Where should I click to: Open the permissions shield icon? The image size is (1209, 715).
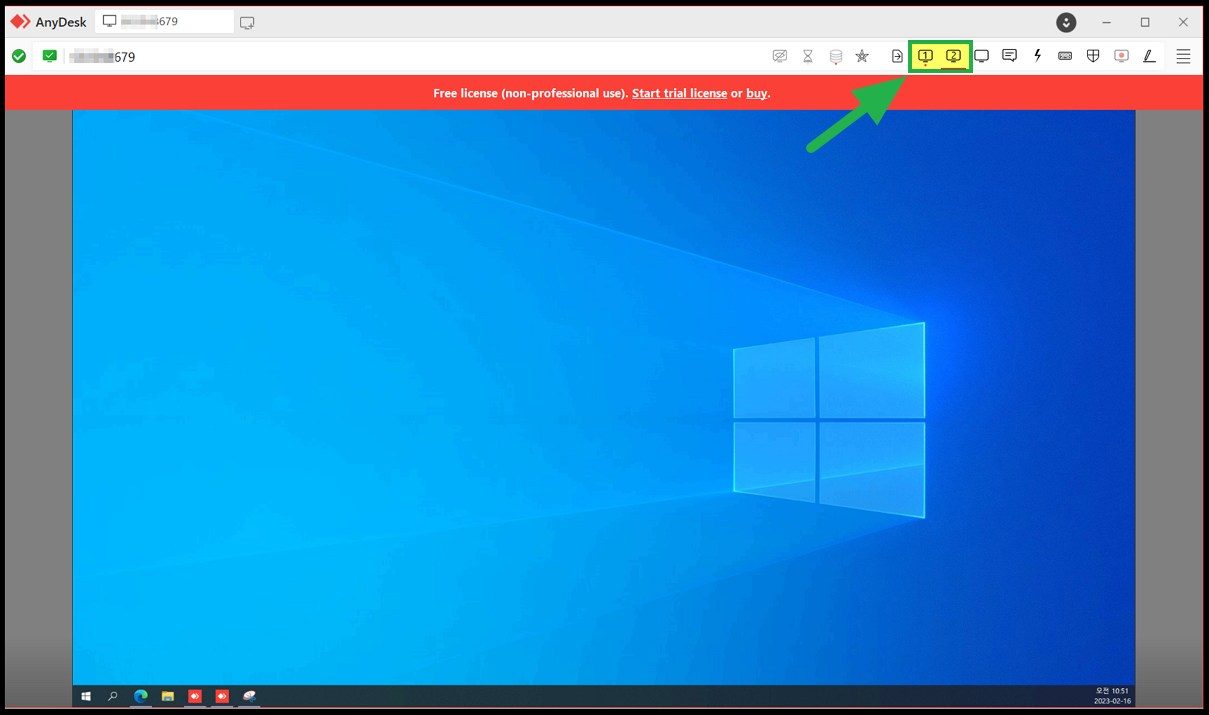click(1093, 56)
